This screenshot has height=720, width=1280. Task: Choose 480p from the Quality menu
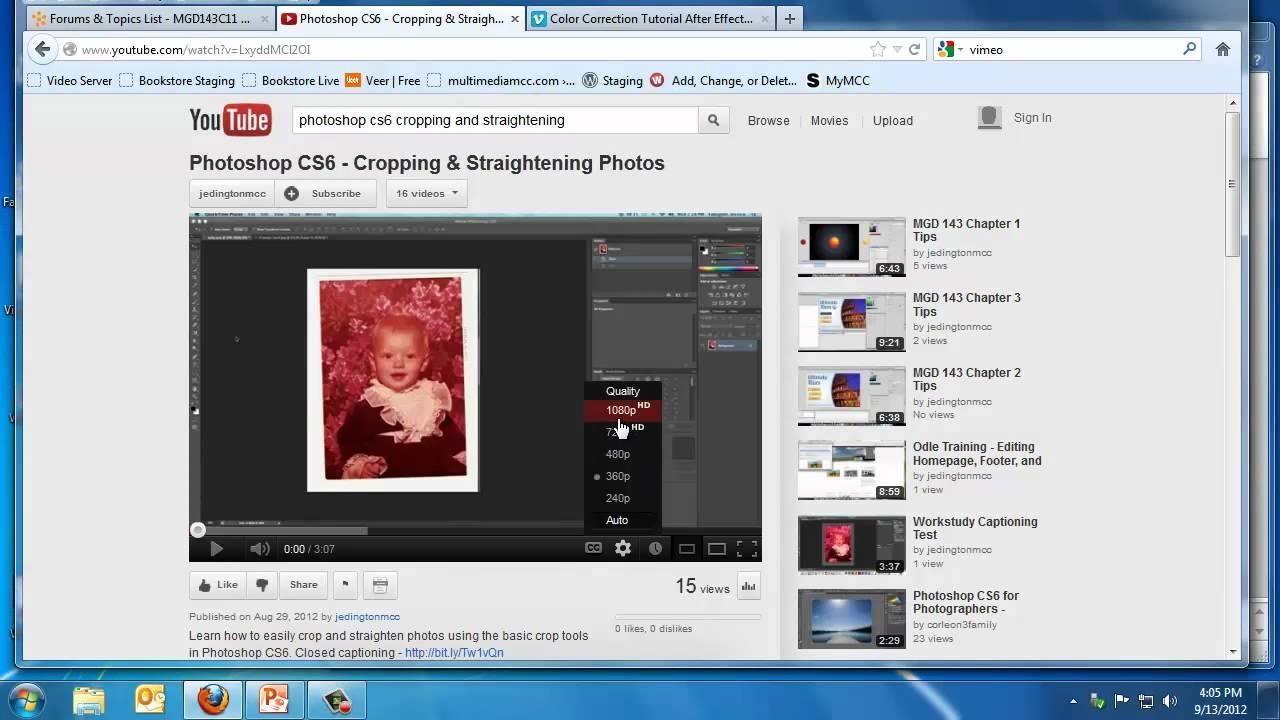click(618, 454)
